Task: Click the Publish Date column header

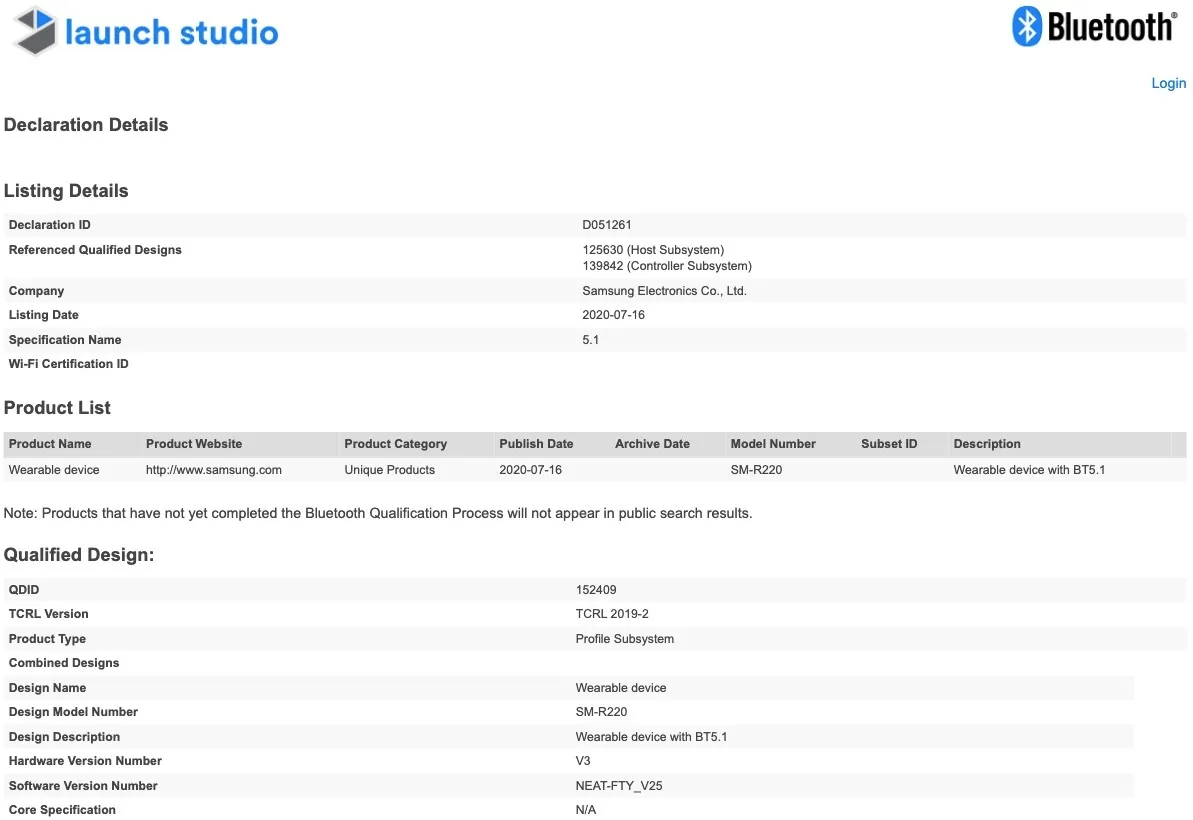Action: click(x=536, y=443)
